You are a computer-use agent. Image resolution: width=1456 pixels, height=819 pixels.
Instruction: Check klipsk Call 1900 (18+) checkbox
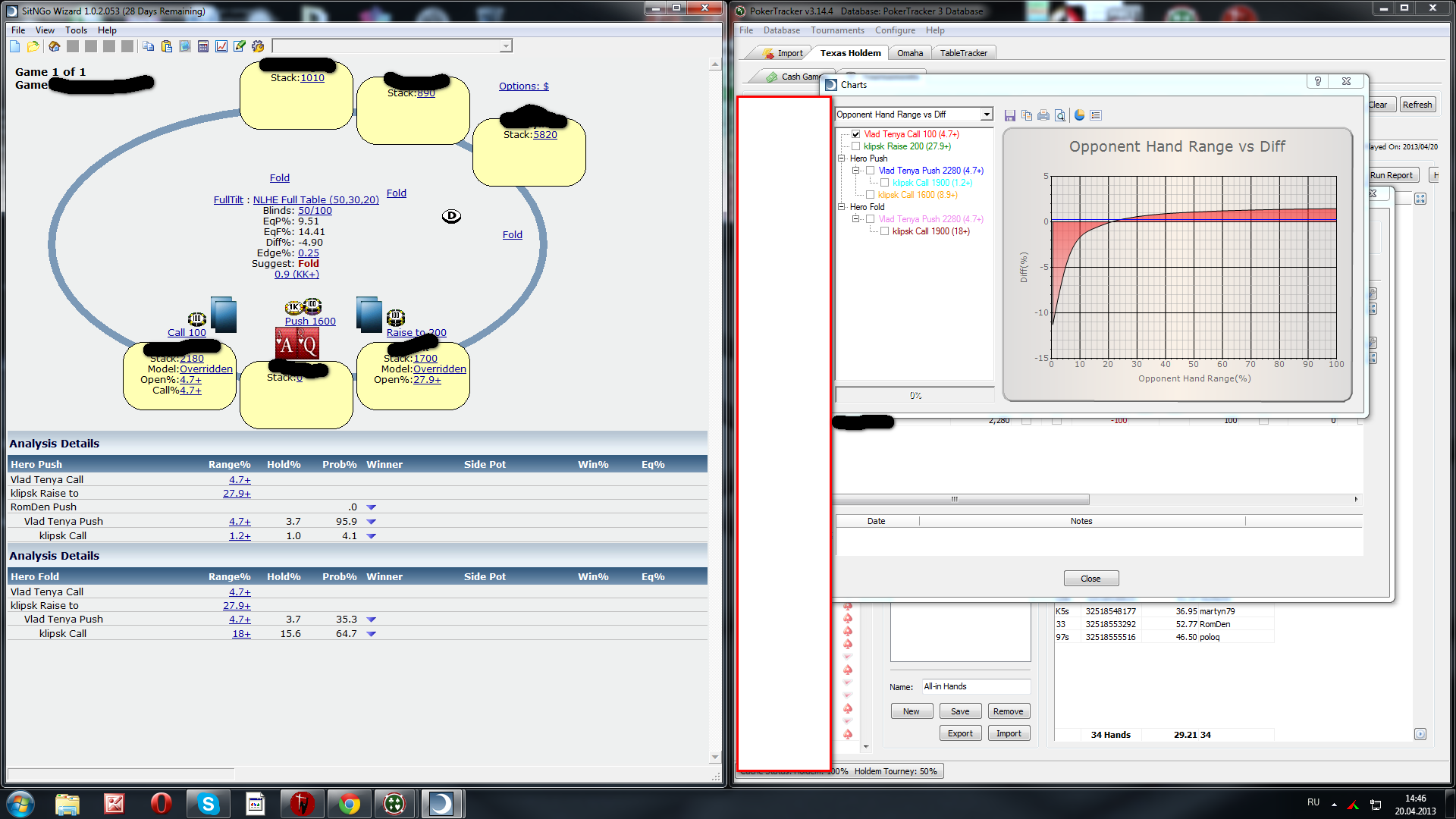coord(884,231)
